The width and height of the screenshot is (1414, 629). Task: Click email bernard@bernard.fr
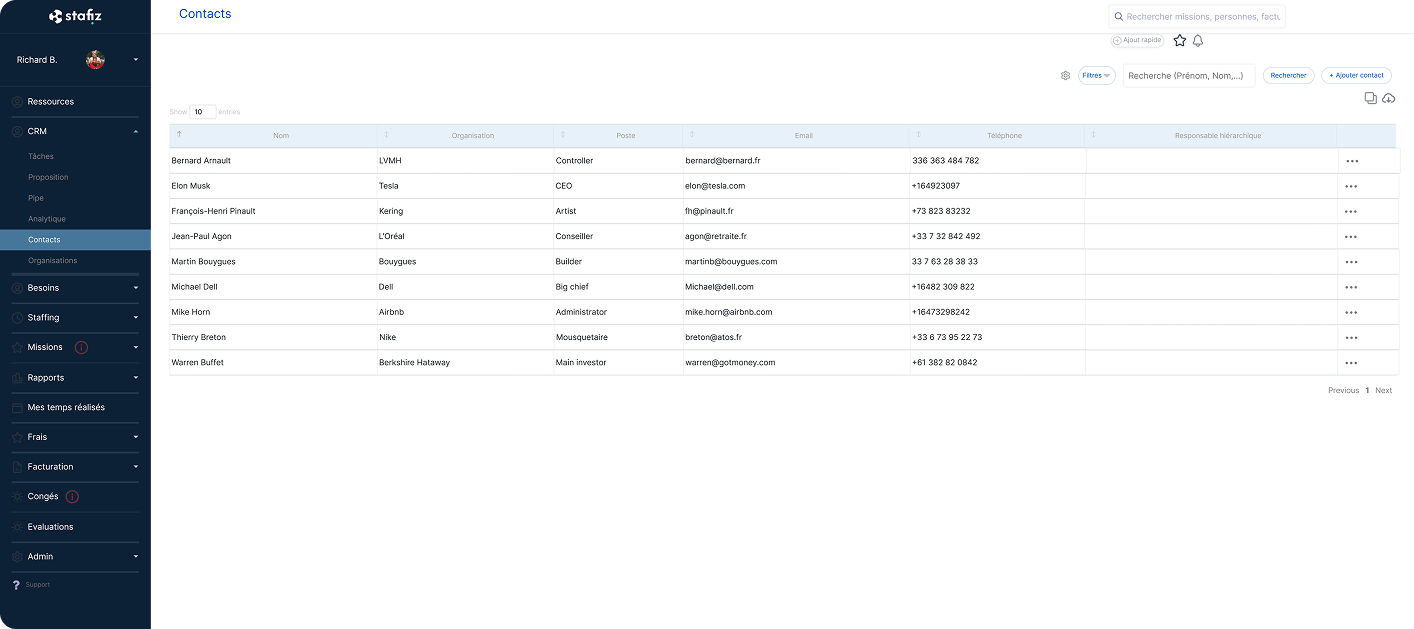(x=723, y=161)
